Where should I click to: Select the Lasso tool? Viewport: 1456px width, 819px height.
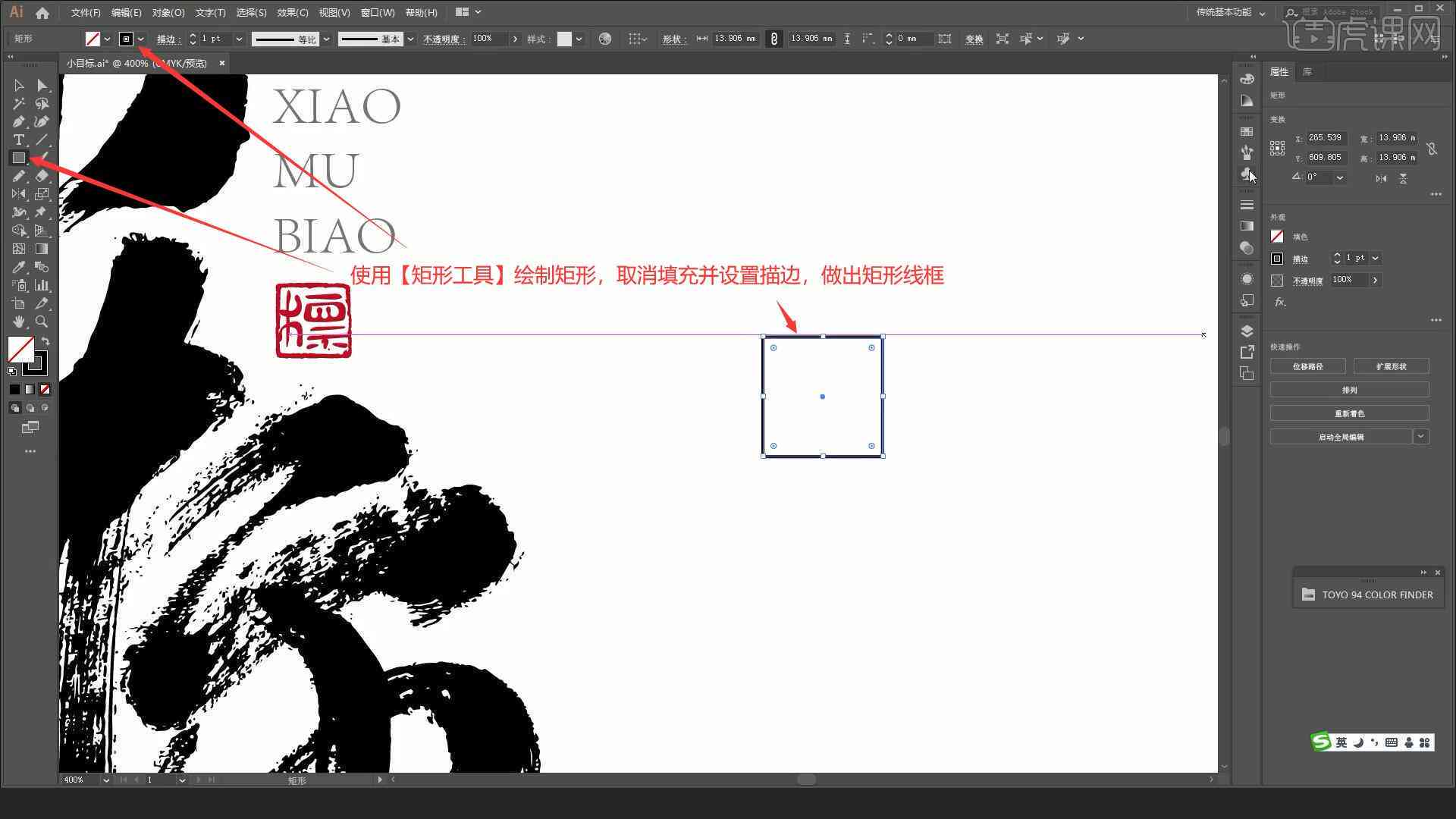(x=42, y=104)
